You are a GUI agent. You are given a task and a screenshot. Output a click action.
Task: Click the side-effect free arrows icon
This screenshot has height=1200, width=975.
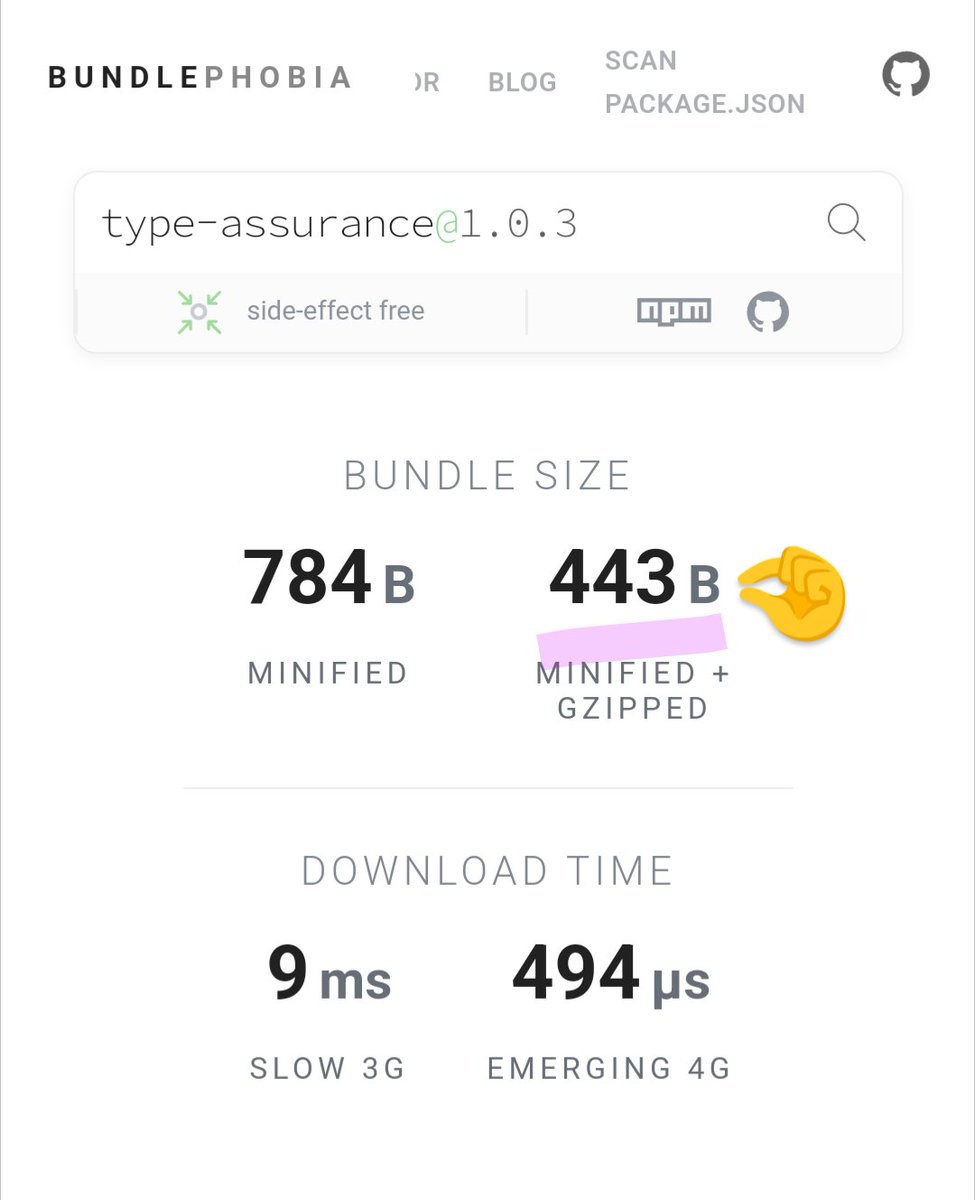[x=199, y=312]
